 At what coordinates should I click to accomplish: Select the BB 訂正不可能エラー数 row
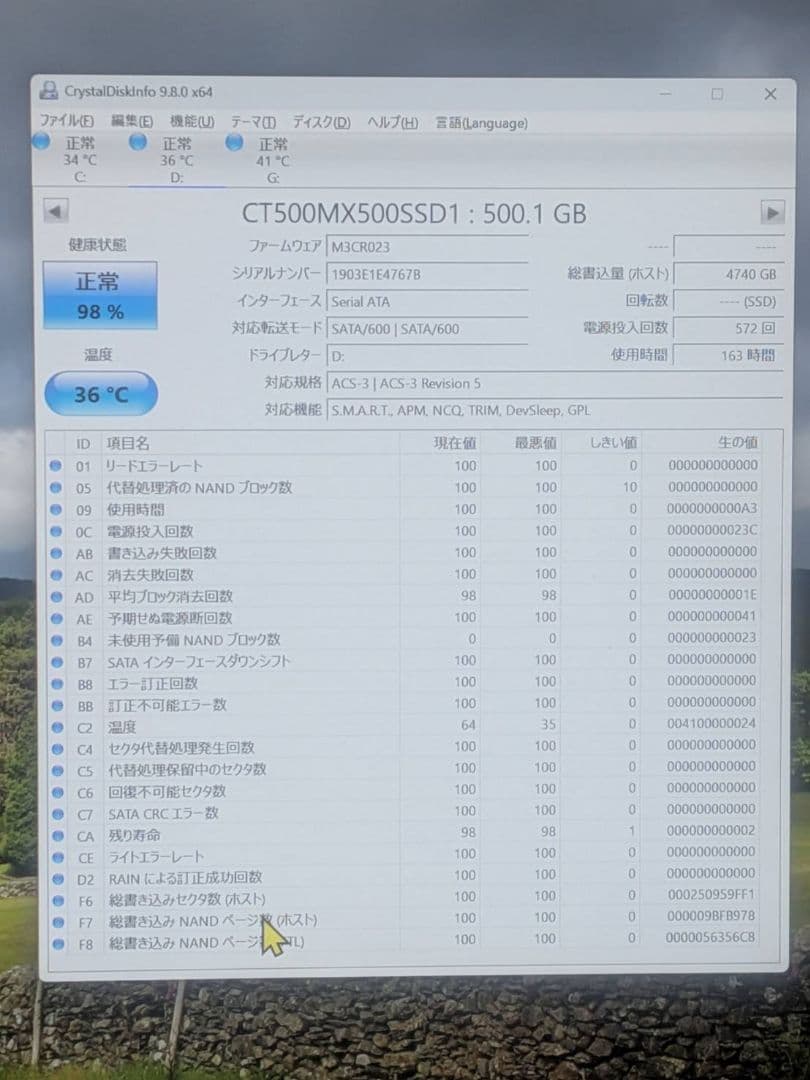405,704
